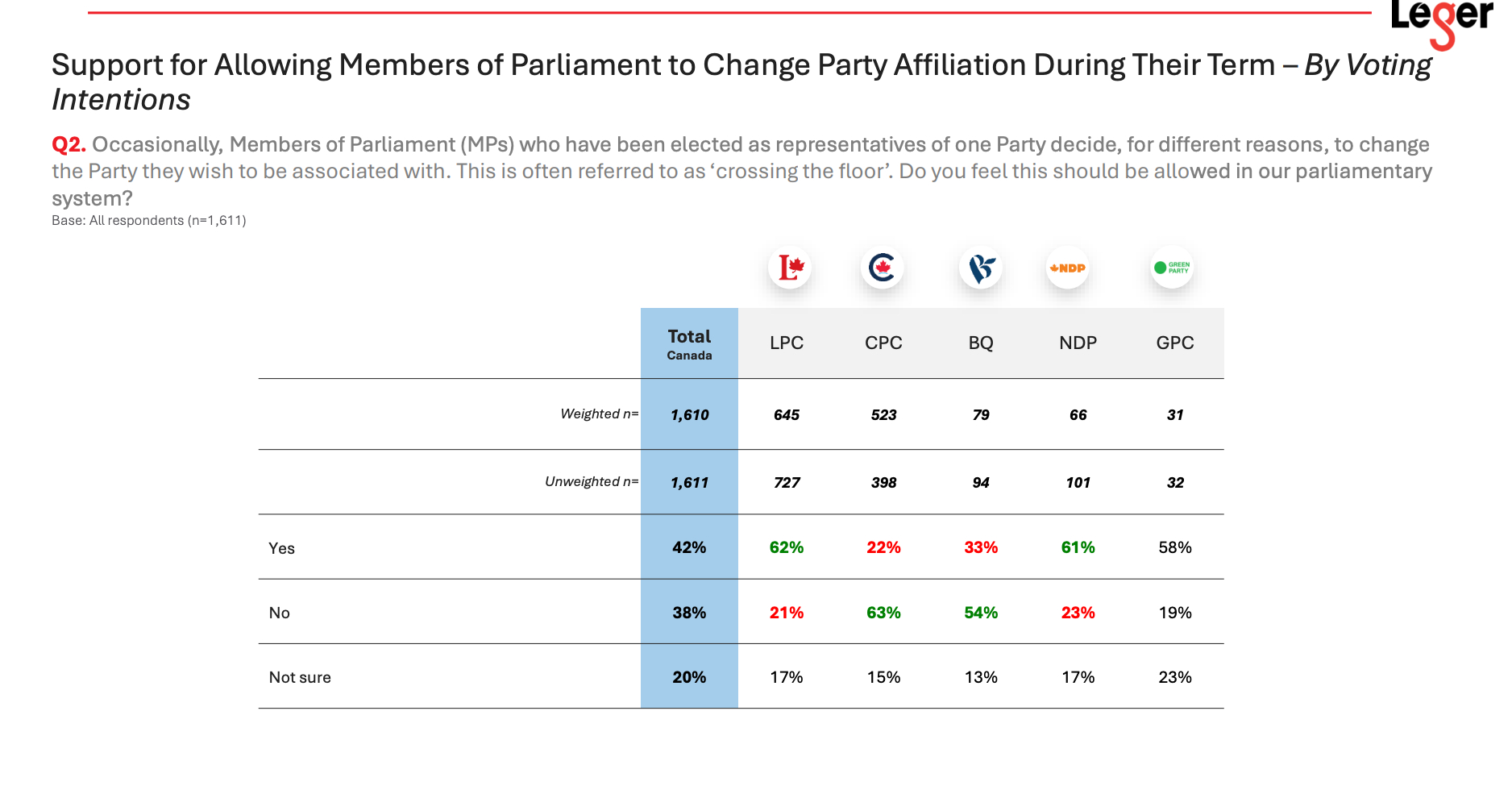Click the Liberal Party red L logo
This screenshot has width=1512, height=790.
tap(790, 268)
